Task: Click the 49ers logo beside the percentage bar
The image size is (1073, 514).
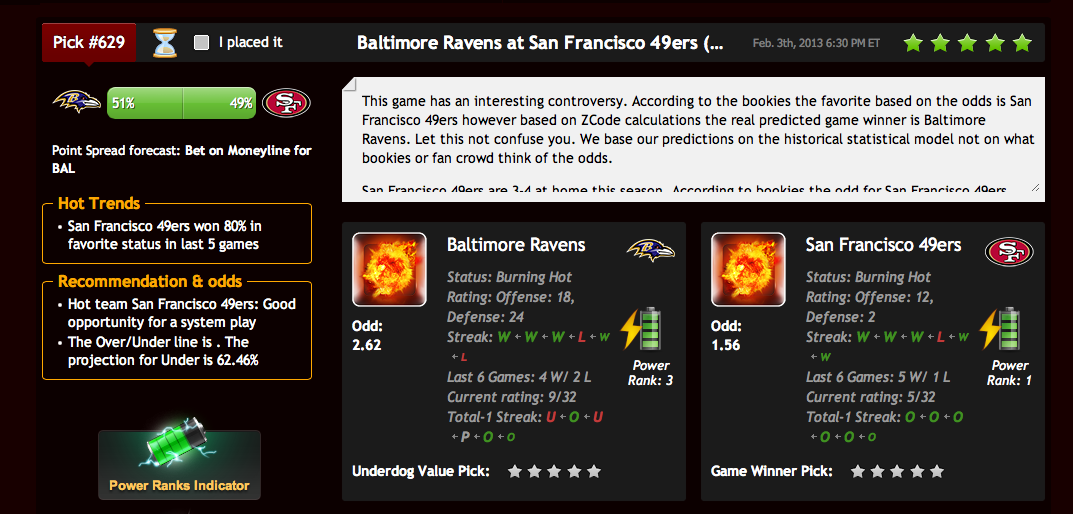Action: pos(286,103)
